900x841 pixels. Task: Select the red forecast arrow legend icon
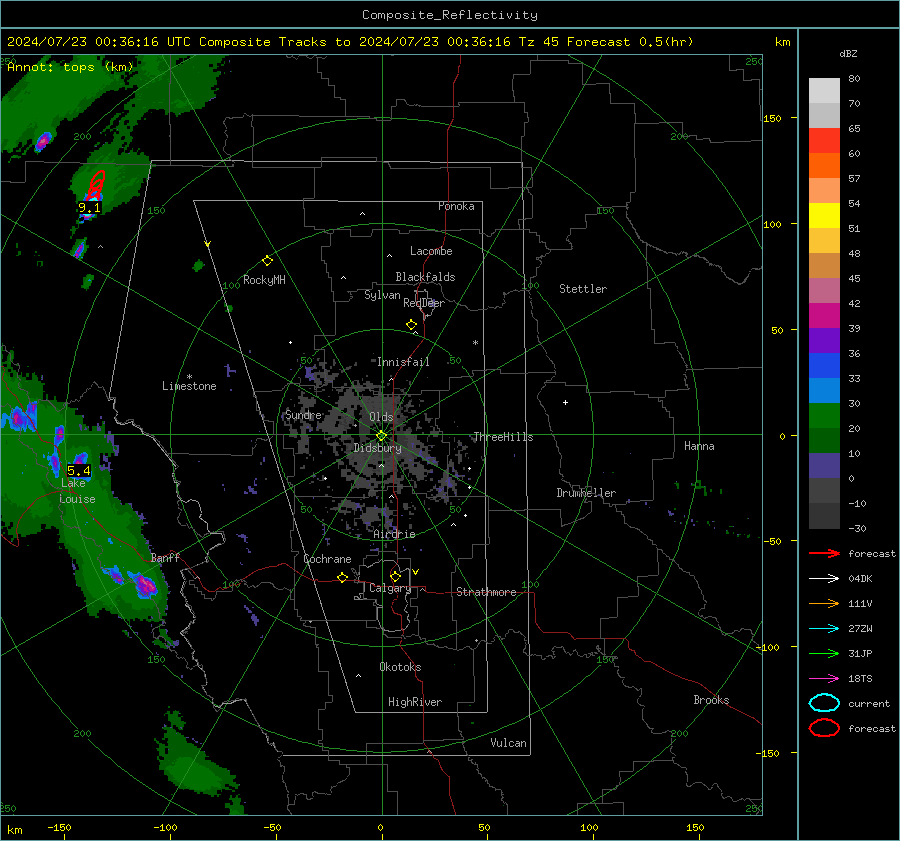pyautogui.click(x=824, y=553)
